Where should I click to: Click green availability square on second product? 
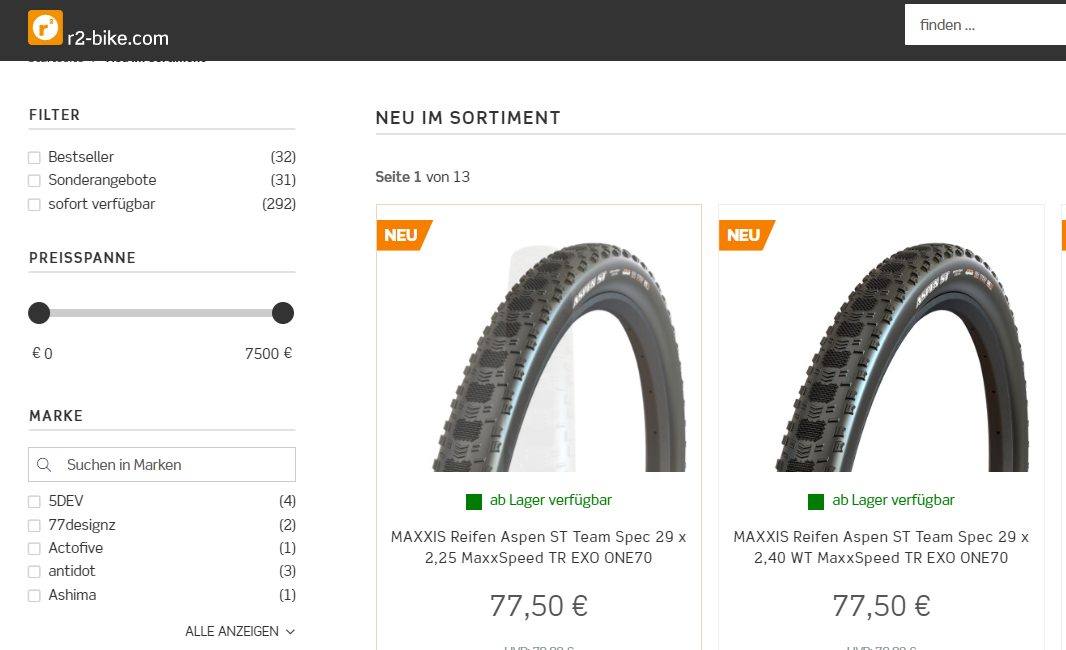point(816,501)
